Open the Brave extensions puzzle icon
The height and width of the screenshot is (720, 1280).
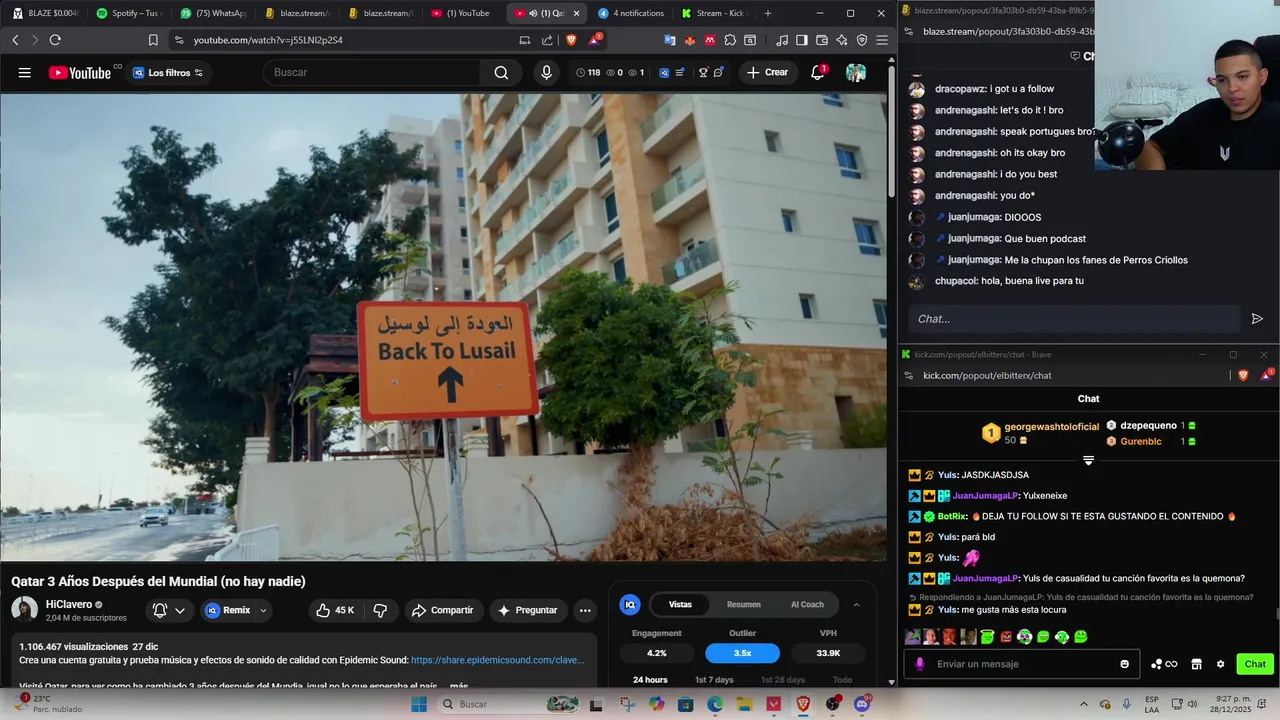tap(730, 40)
